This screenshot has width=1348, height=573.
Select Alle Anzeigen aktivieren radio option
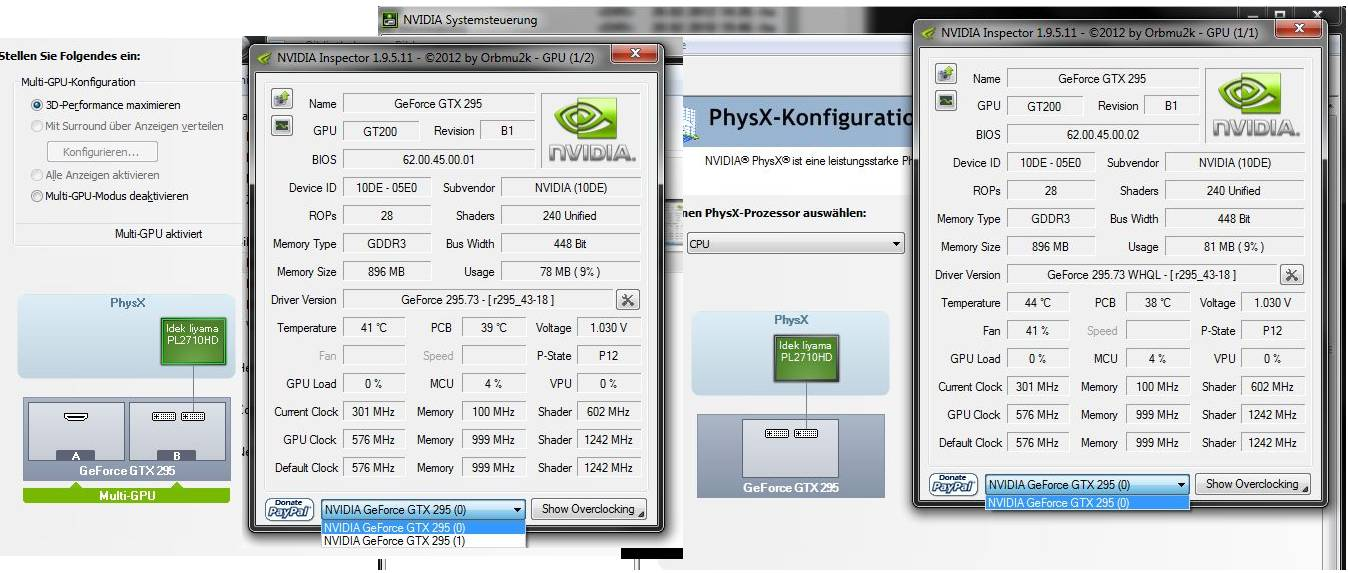37,175
